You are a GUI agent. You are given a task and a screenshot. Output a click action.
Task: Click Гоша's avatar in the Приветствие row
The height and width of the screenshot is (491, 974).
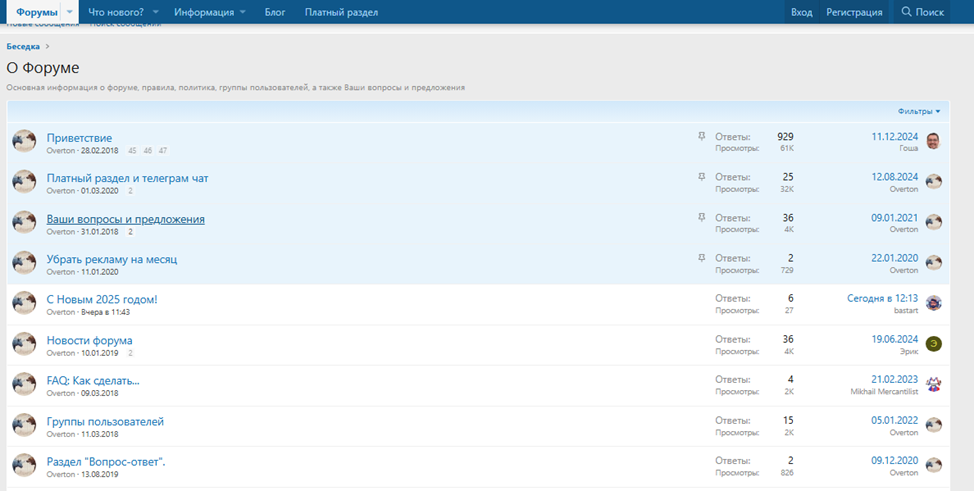tap(933, 141)
